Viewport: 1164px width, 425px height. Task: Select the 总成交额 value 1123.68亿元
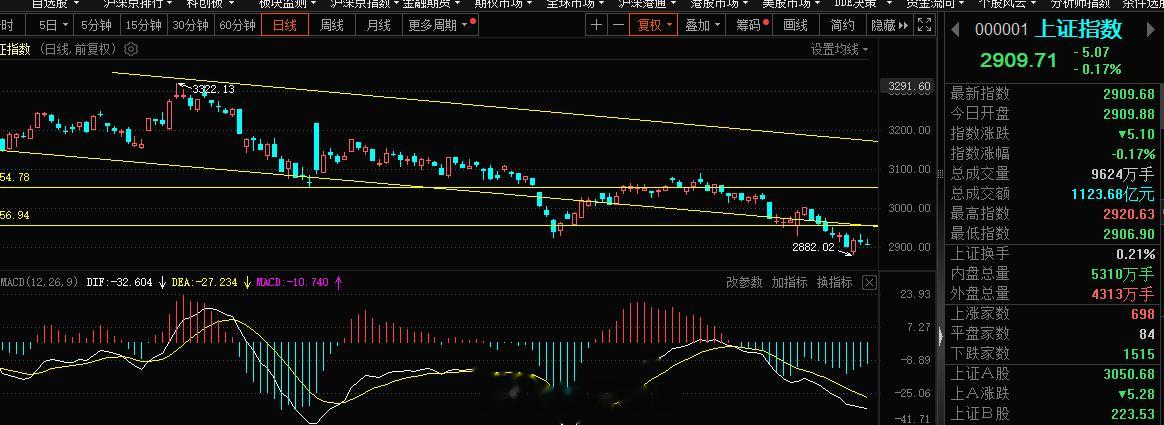pyautogui.click(x=1113, y=194)
